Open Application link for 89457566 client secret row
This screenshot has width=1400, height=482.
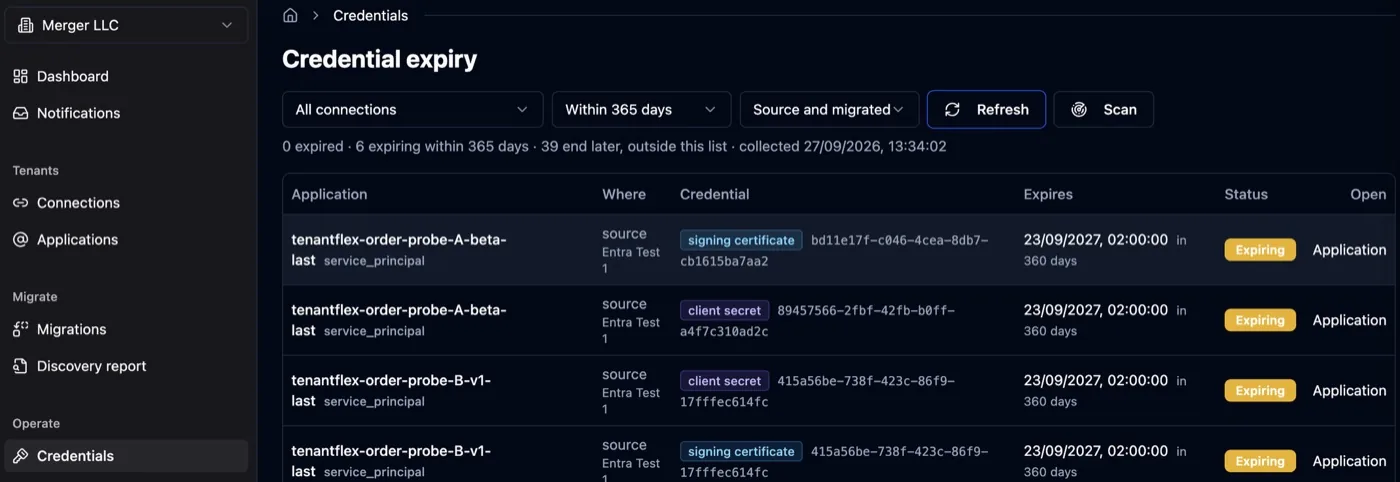1349,320
